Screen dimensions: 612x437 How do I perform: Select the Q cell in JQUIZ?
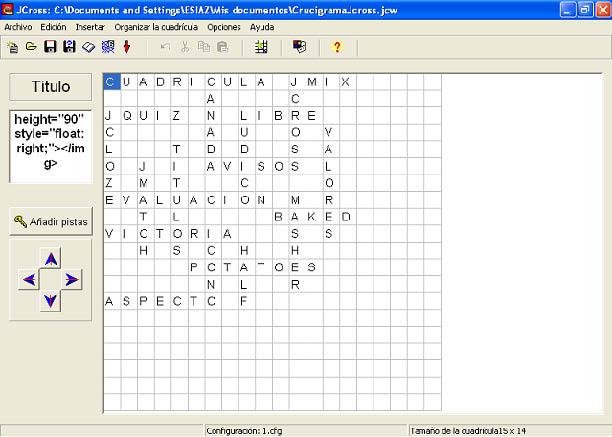[x=129, y=115]
